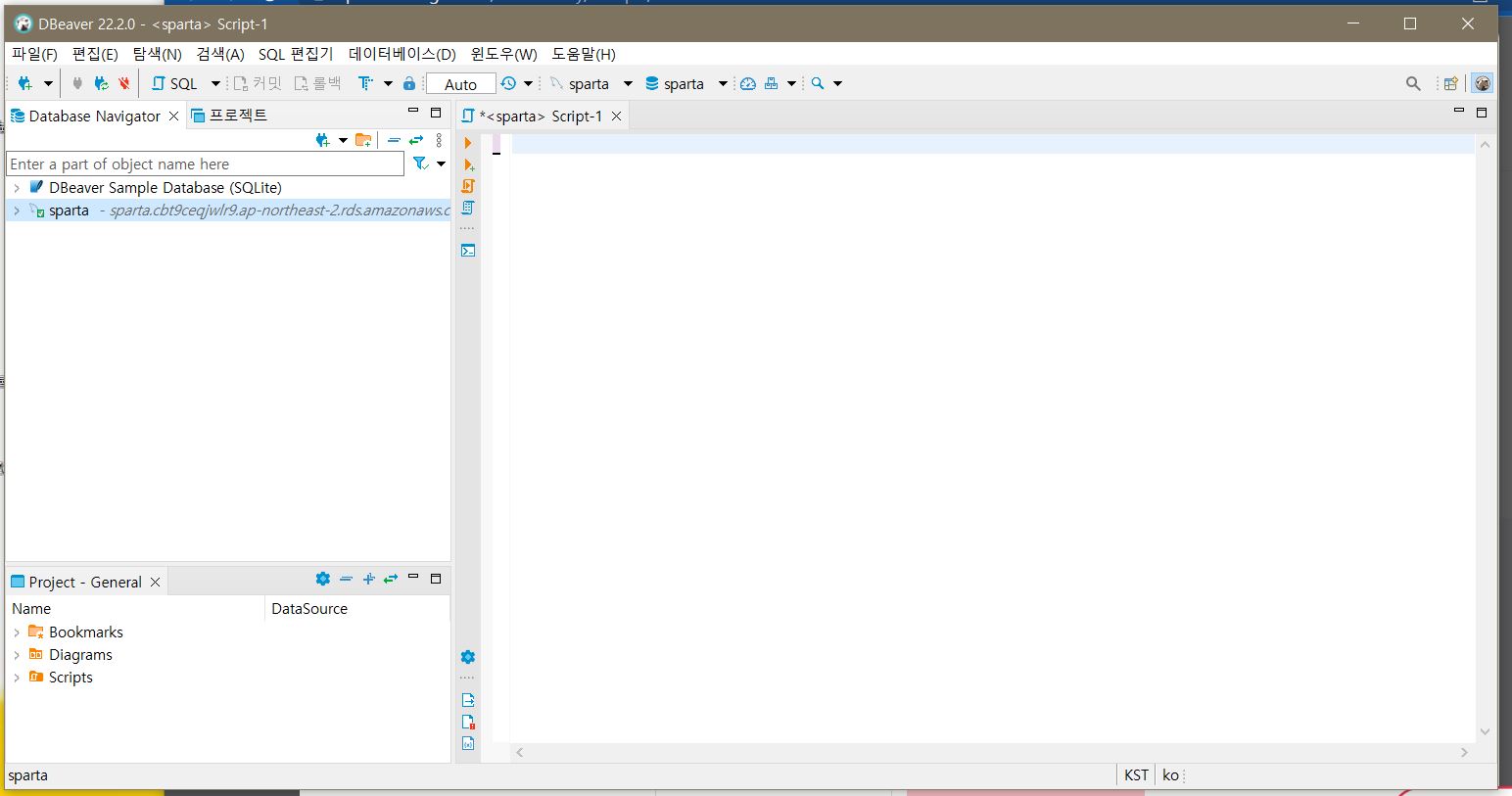Close the Script-1 editor tab

coord(617,116)
